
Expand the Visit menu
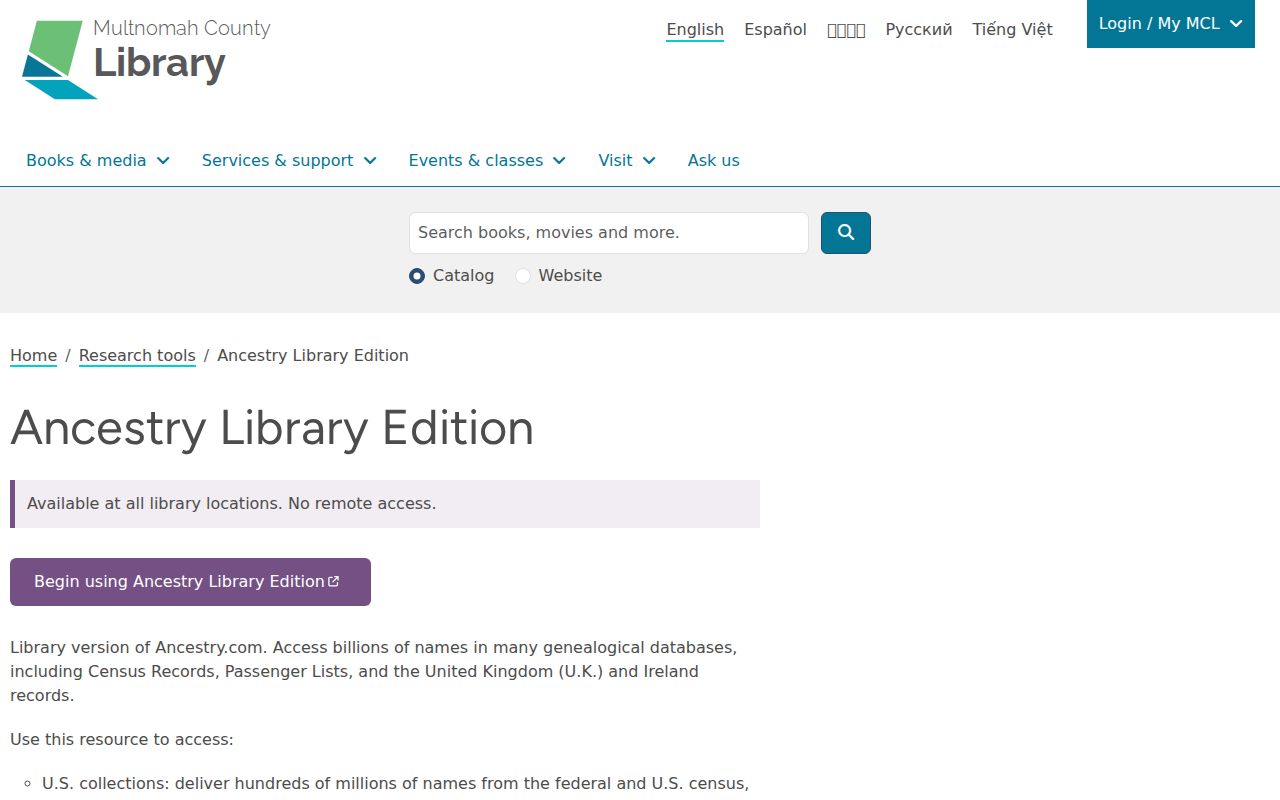[627, 161]
